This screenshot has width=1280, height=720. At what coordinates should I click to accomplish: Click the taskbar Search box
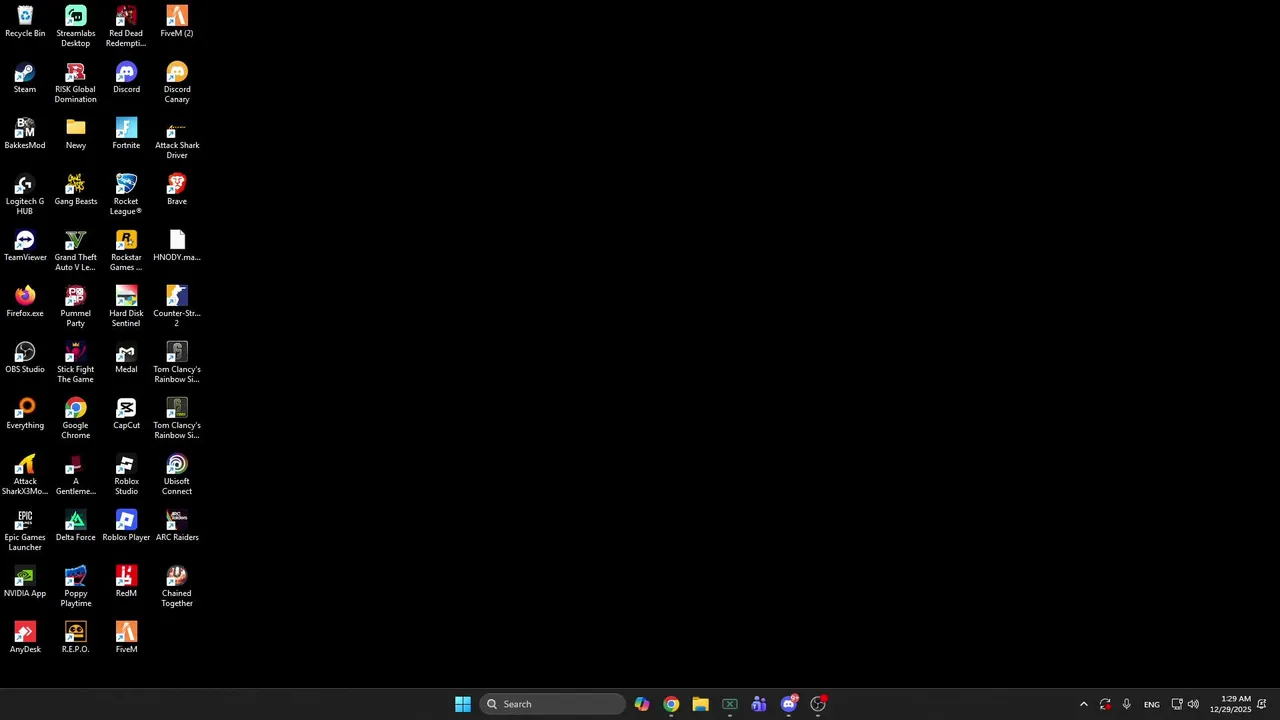click(x=552, y=704)
